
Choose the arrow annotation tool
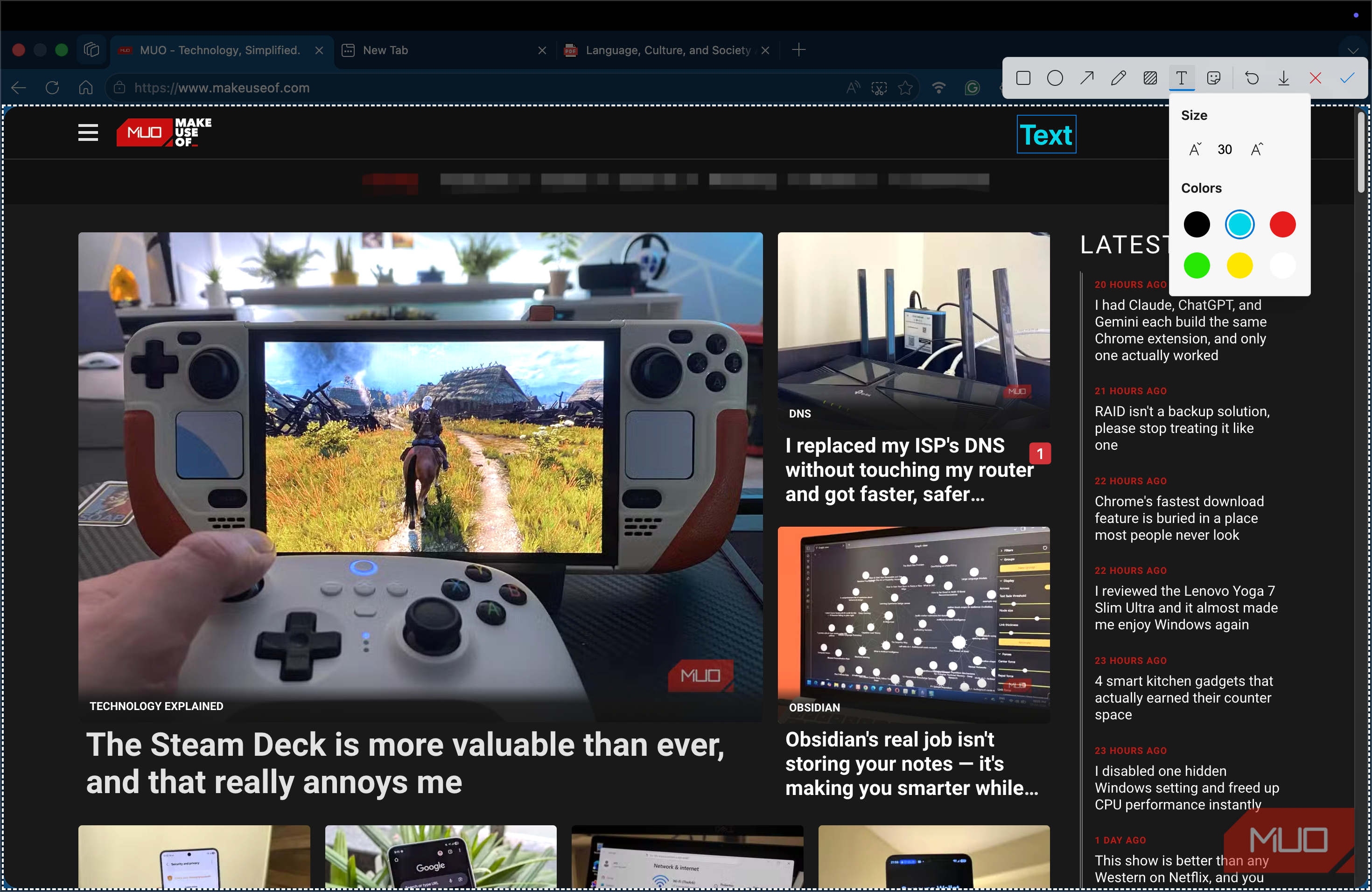(x=1087, y=78)
